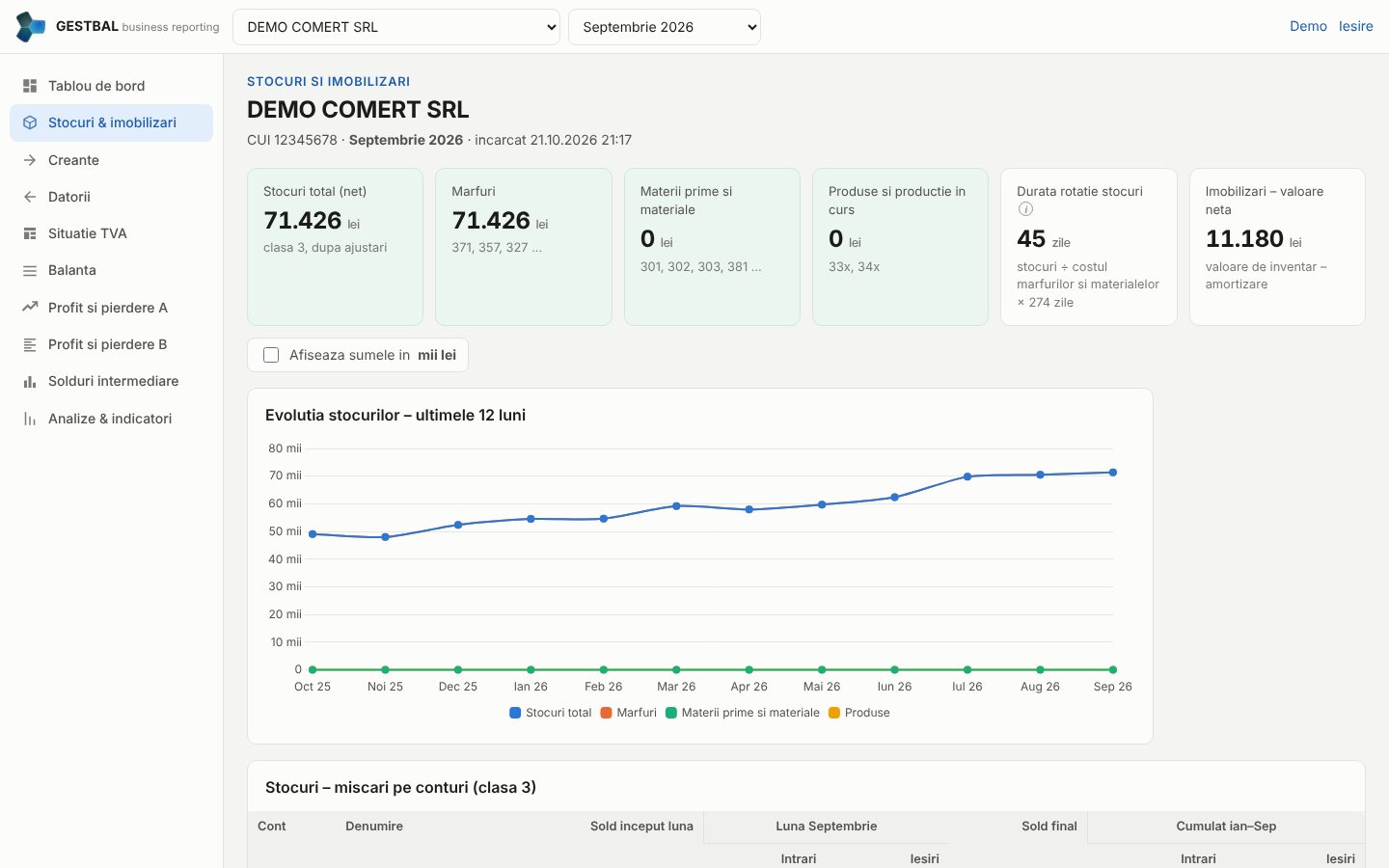Click the Marfuri summary card

(524, 247)
